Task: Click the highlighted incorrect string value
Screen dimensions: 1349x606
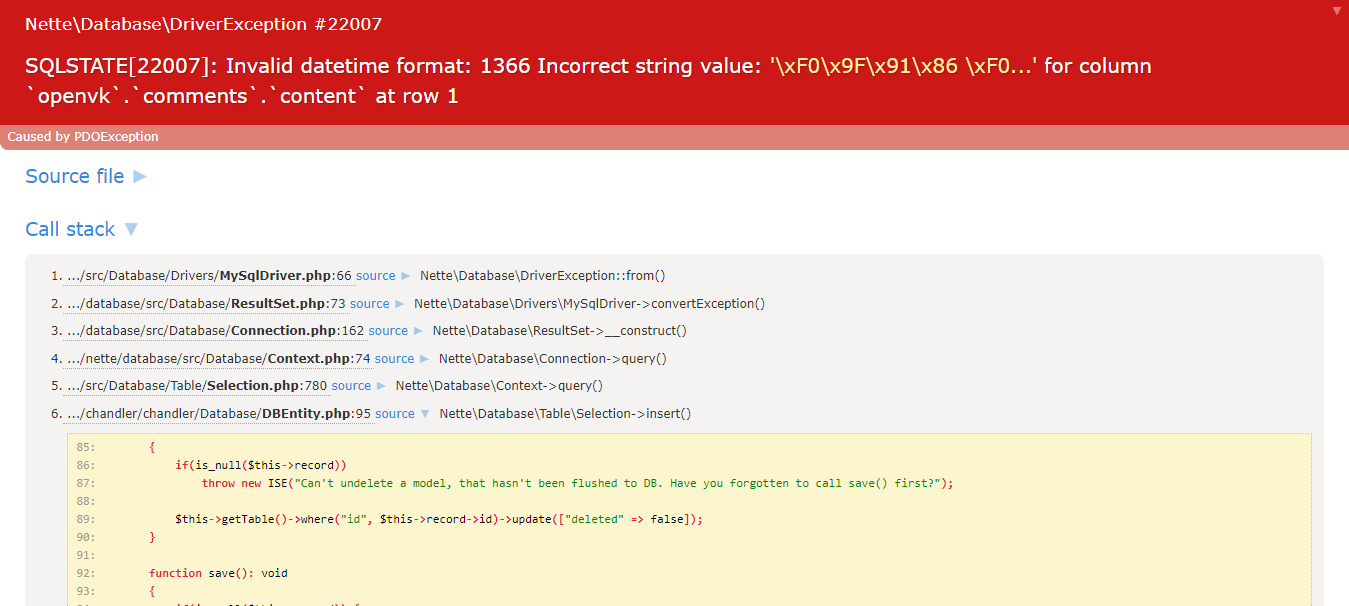Action: pyautogui.click(x=904, y=66)
